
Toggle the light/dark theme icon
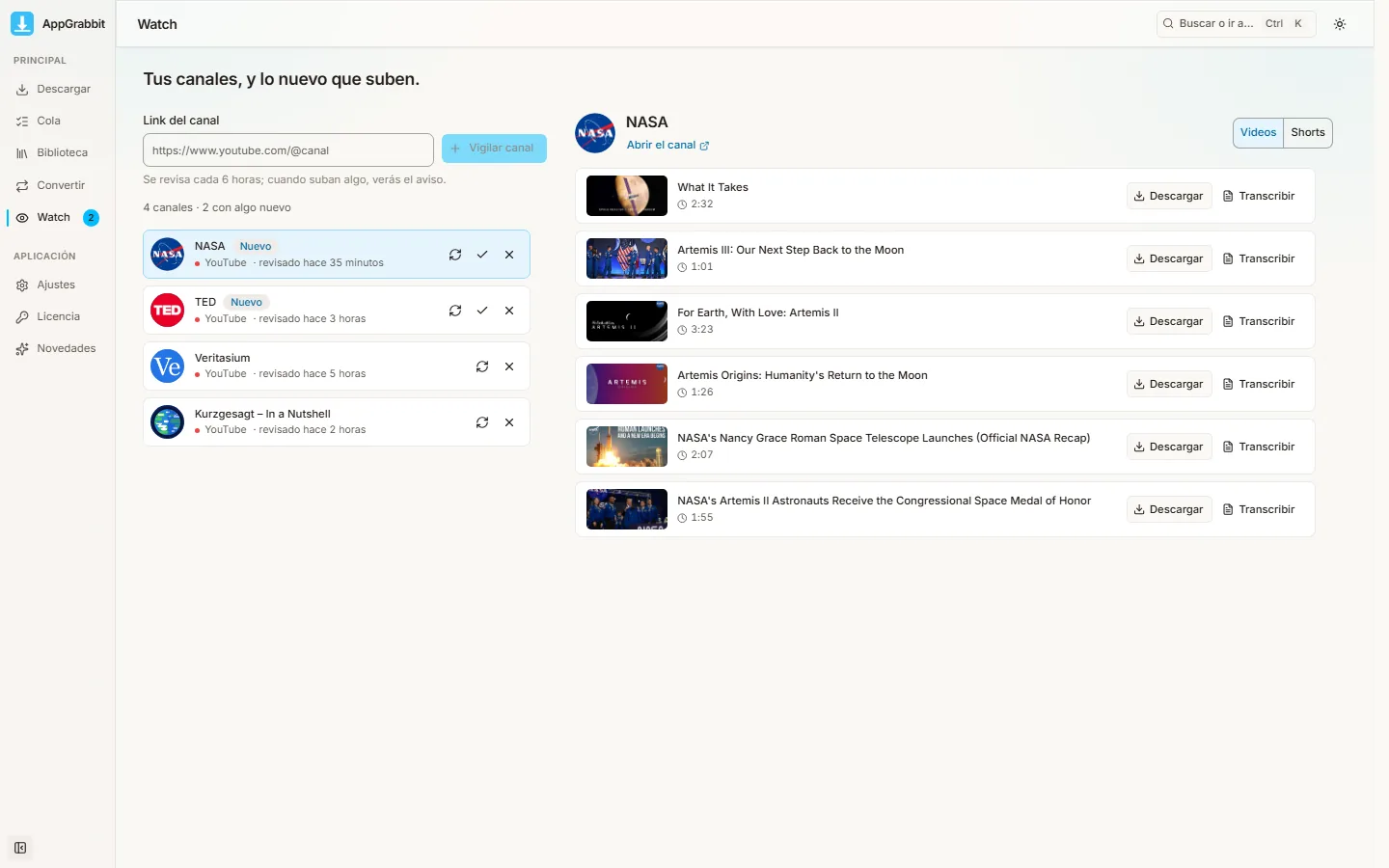(x=1340, y=24)
